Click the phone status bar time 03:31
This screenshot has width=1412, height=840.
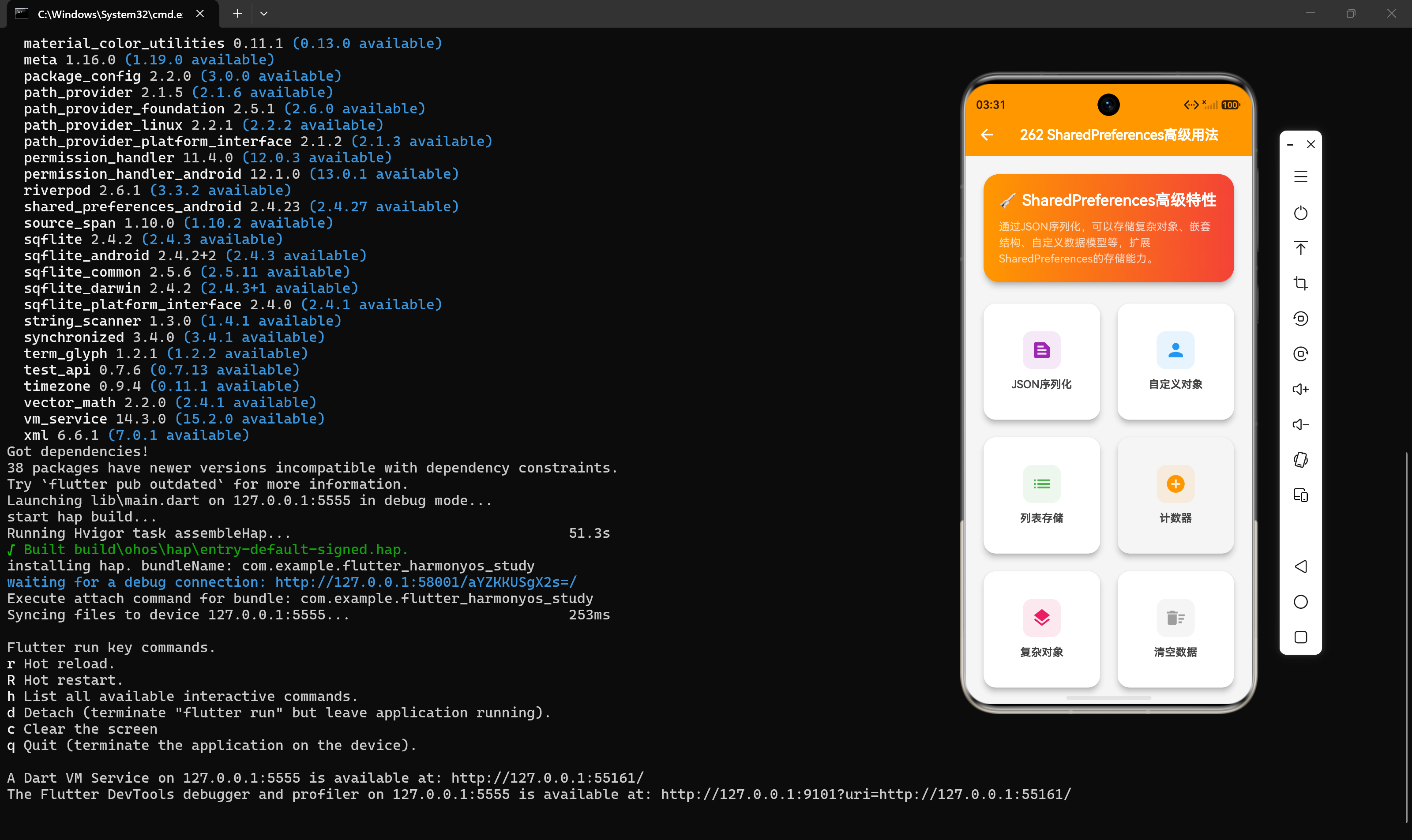[x=991, y=105]
